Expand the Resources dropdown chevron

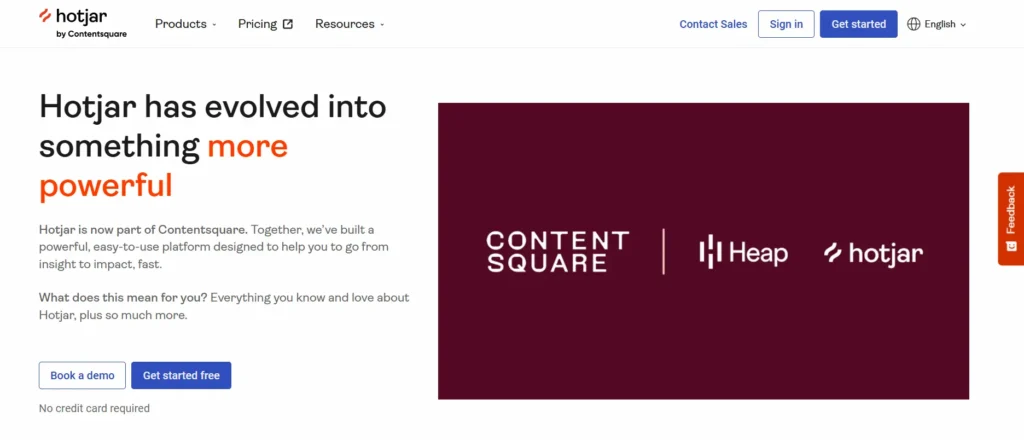[x=382, y=25]
